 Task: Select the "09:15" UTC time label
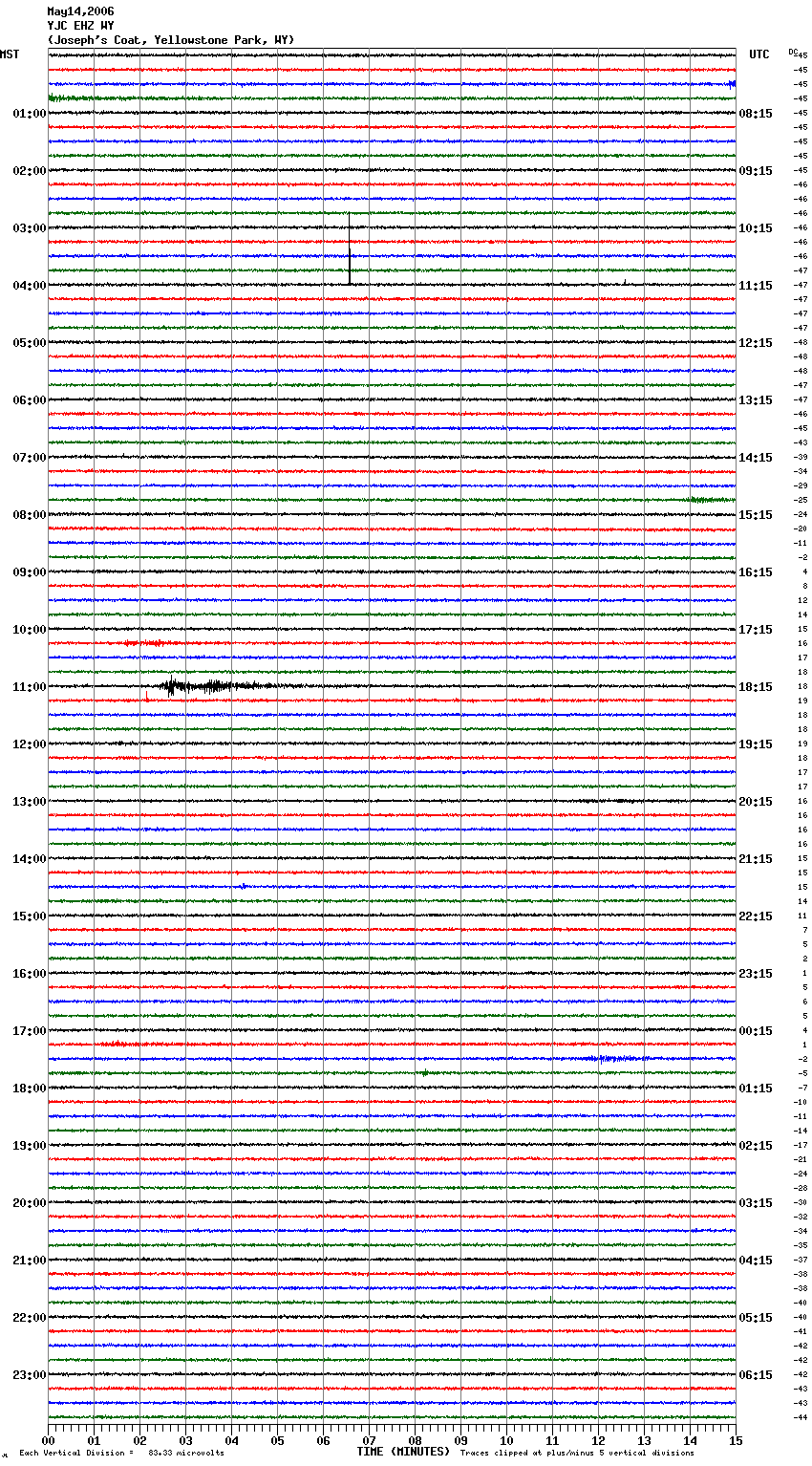(x=756, y=171)
